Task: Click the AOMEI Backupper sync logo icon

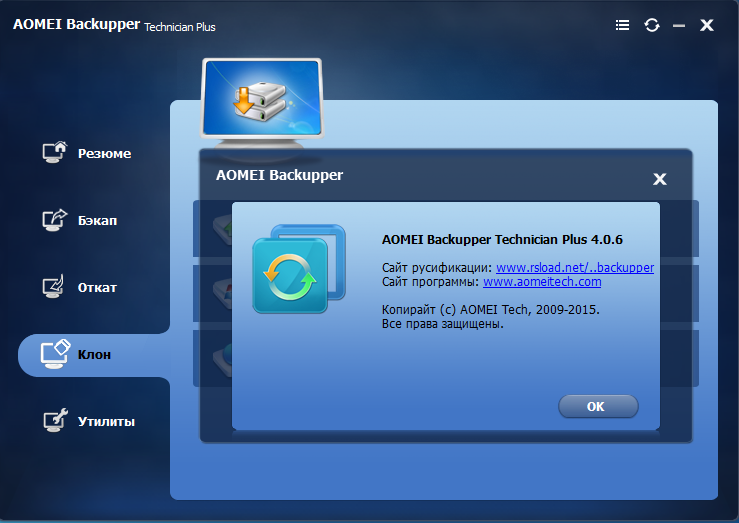Action: pos(299,269)
